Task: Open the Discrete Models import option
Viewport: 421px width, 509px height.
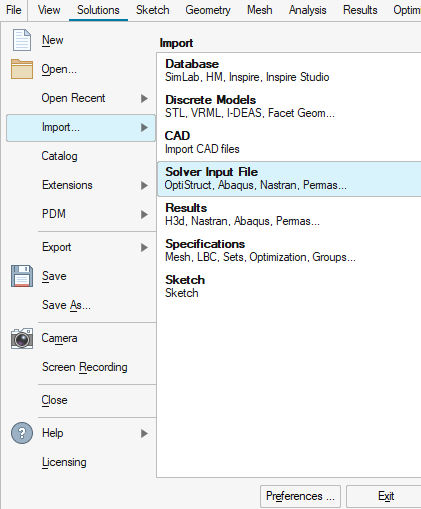Action: tap(289, 106)
